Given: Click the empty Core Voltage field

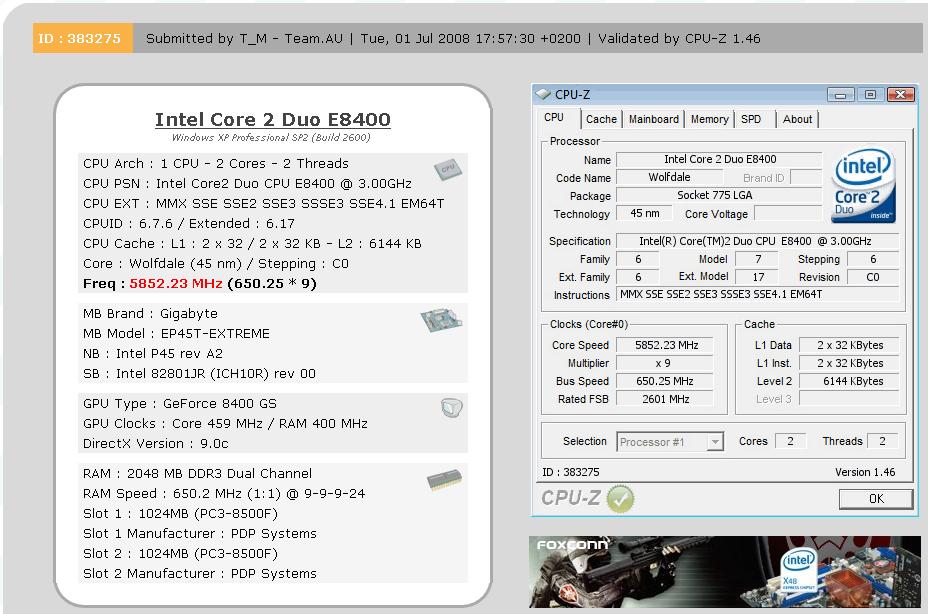Looking at the screenshot, I should 788,213.
